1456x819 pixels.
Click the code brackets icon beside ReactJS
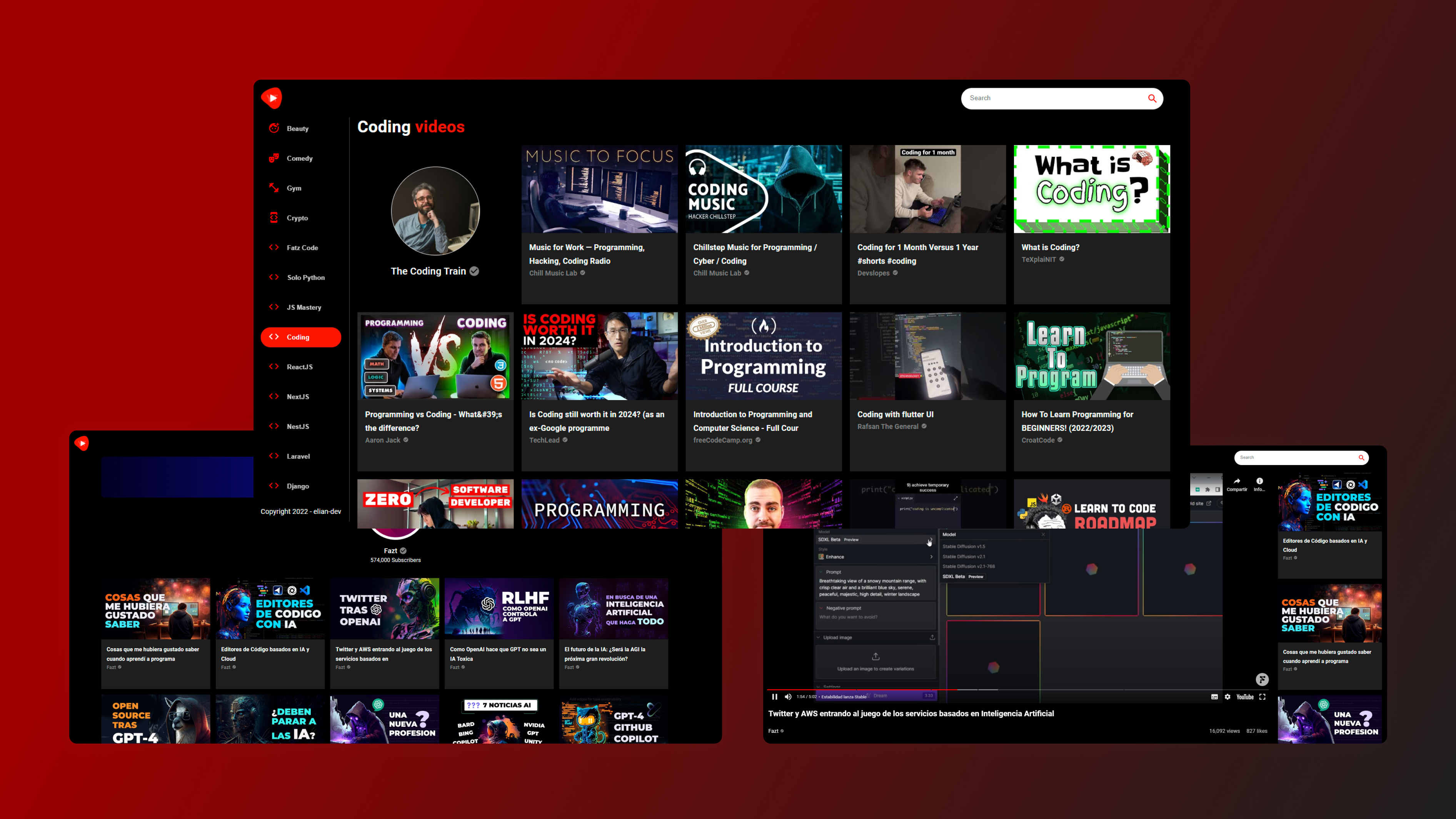[274, 367]
